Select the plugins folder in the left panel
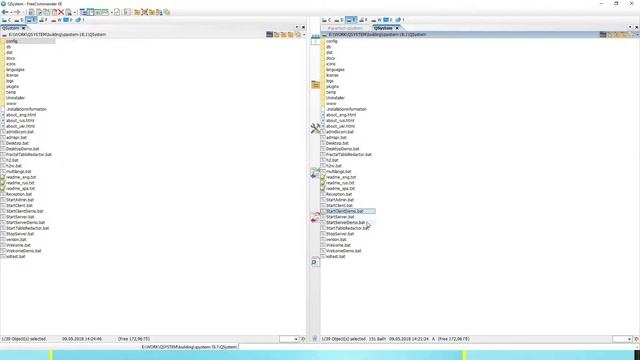 click(x=12, y=87)
